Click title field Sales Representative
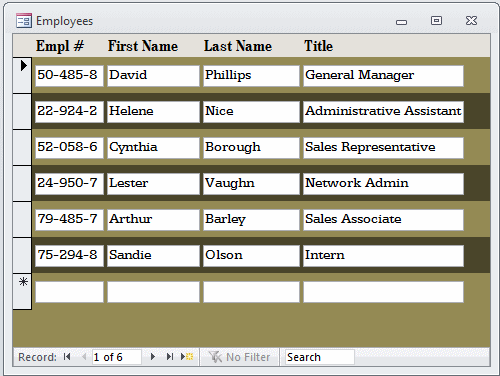500x376 pixels. click(x=383, y=148)
